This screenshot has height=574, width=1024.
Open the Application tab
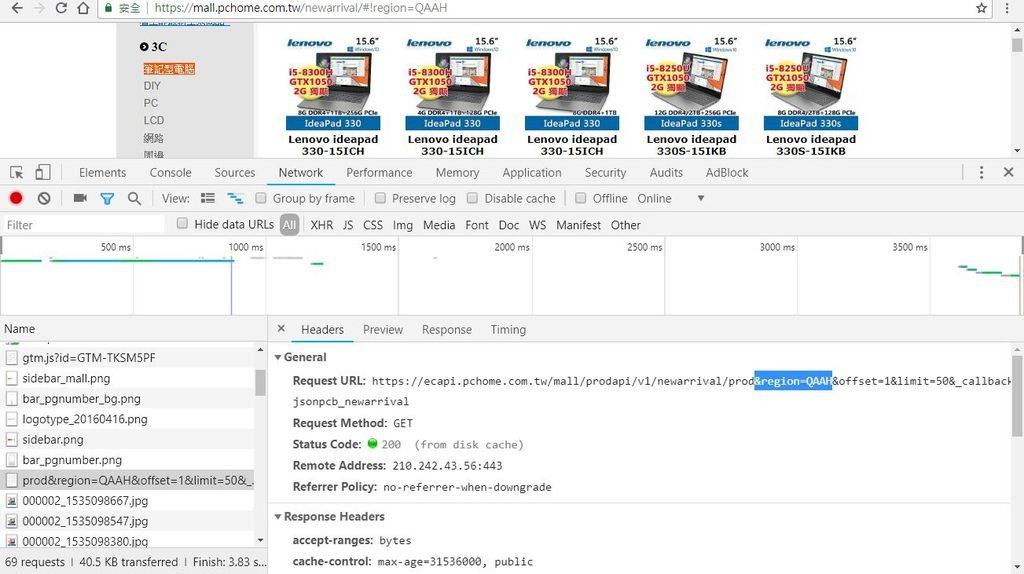[x=532, y=172]
